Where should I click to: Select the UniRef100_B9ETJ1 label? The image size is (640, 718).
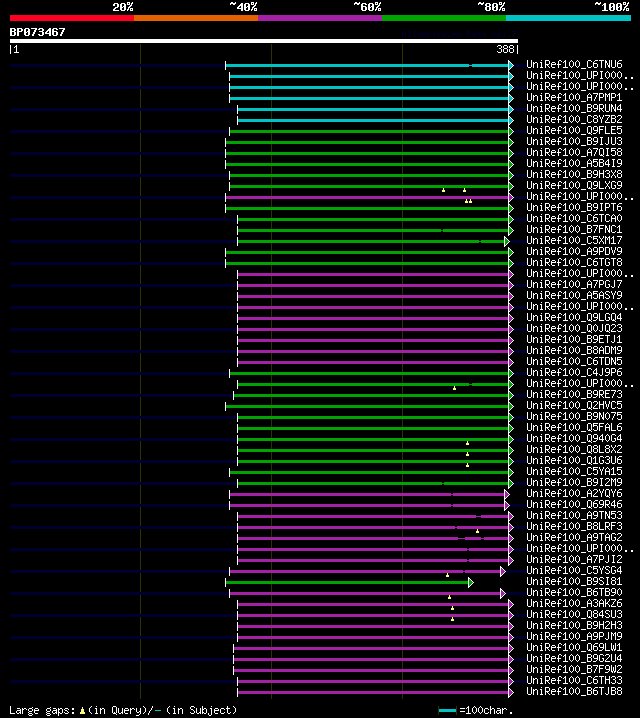click(574, 339)
